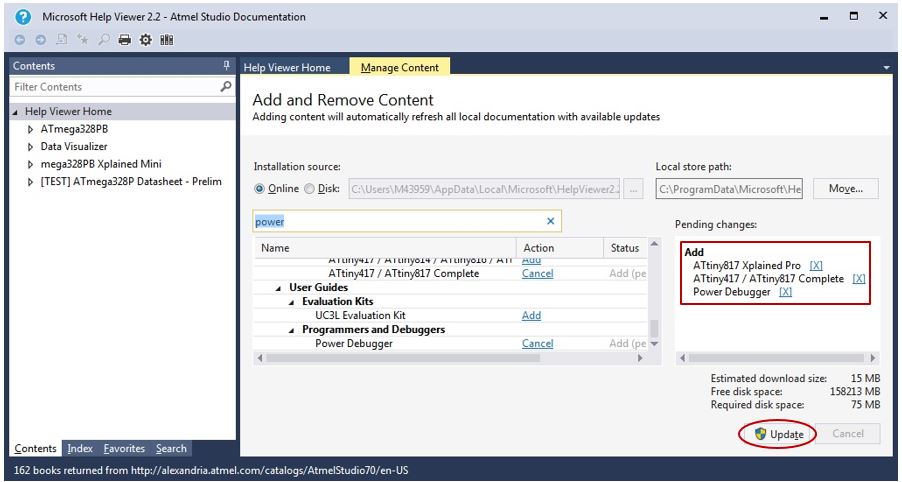Select the Disk installation source
Image resolution: width=902 pixels, height=482 pixels.
pyautogui.click(x=309, y=189)
